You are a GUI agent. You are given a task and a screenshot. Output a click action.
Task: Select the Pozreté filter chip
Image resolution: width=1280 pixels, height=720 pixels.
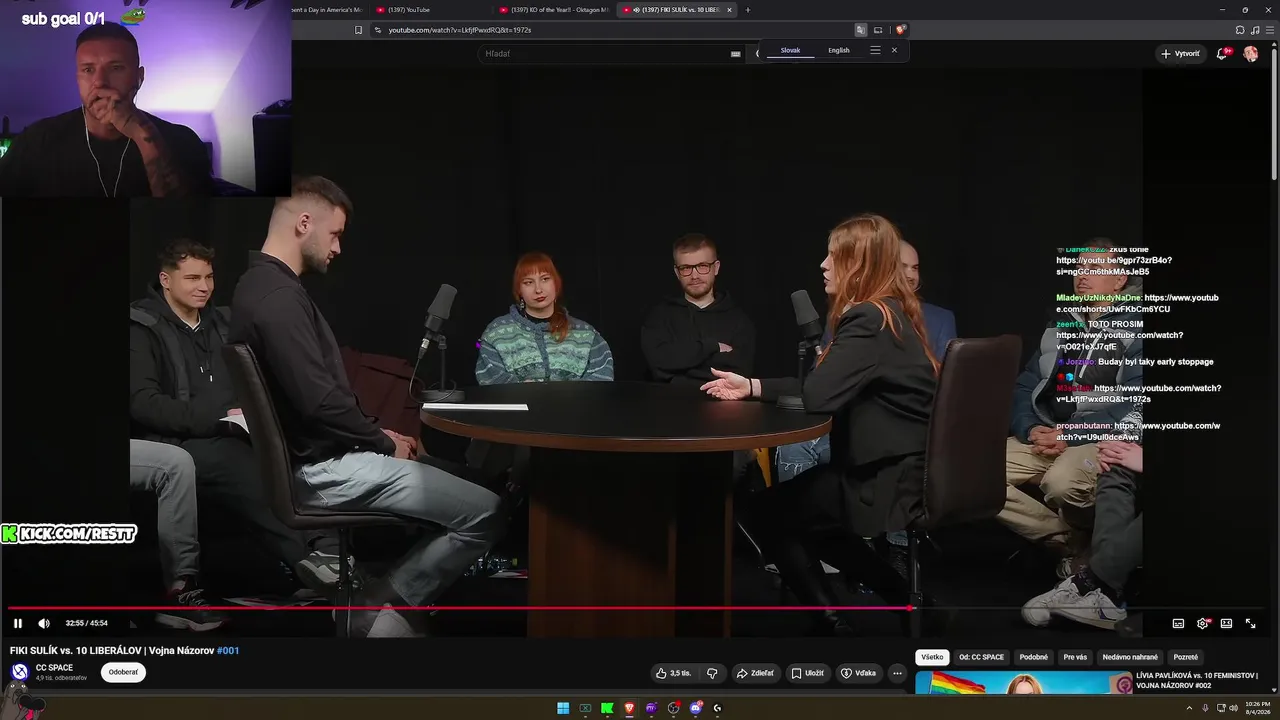click(1186, 657)
